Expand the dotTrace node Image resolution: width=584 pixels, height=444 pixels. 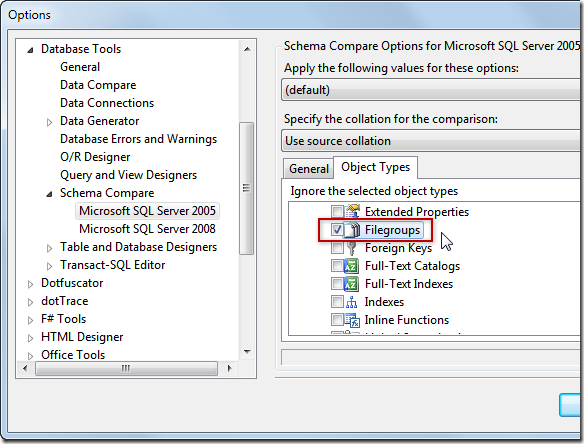pos(31,302)
